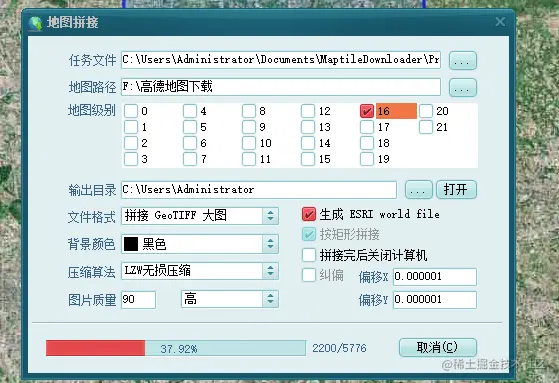
Task: Uncheck map level 16
Action: 367,111
